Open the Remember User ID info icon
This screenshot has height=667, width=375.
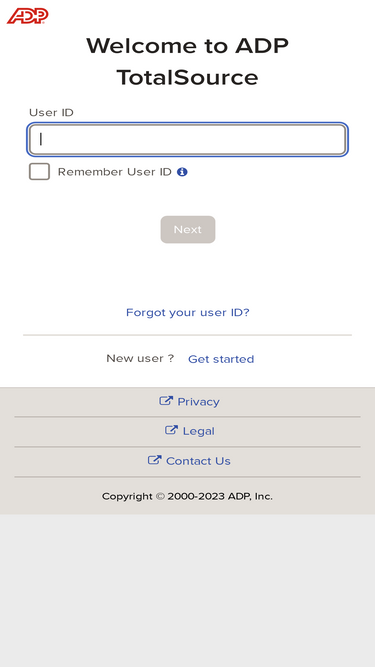pos(182,172)
